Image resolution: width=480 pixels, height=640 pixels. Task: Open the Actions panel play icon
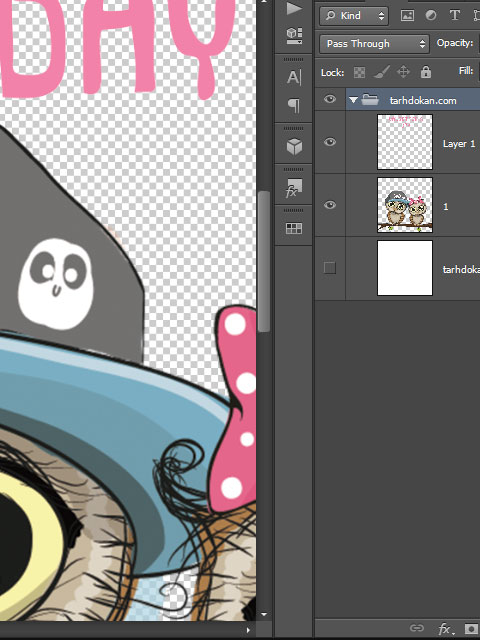[x=294, y=8]
